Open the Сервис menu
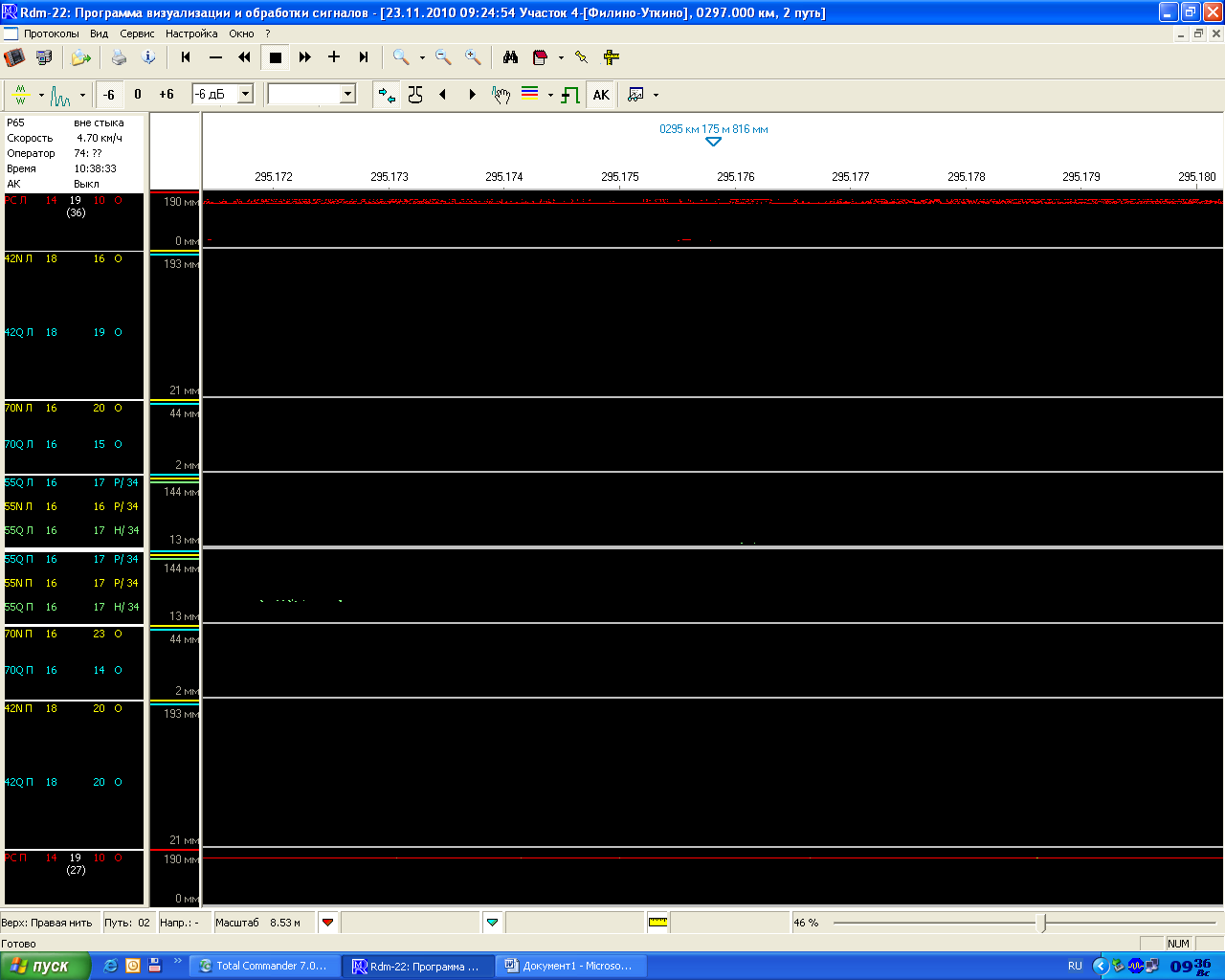 [137, 33]
